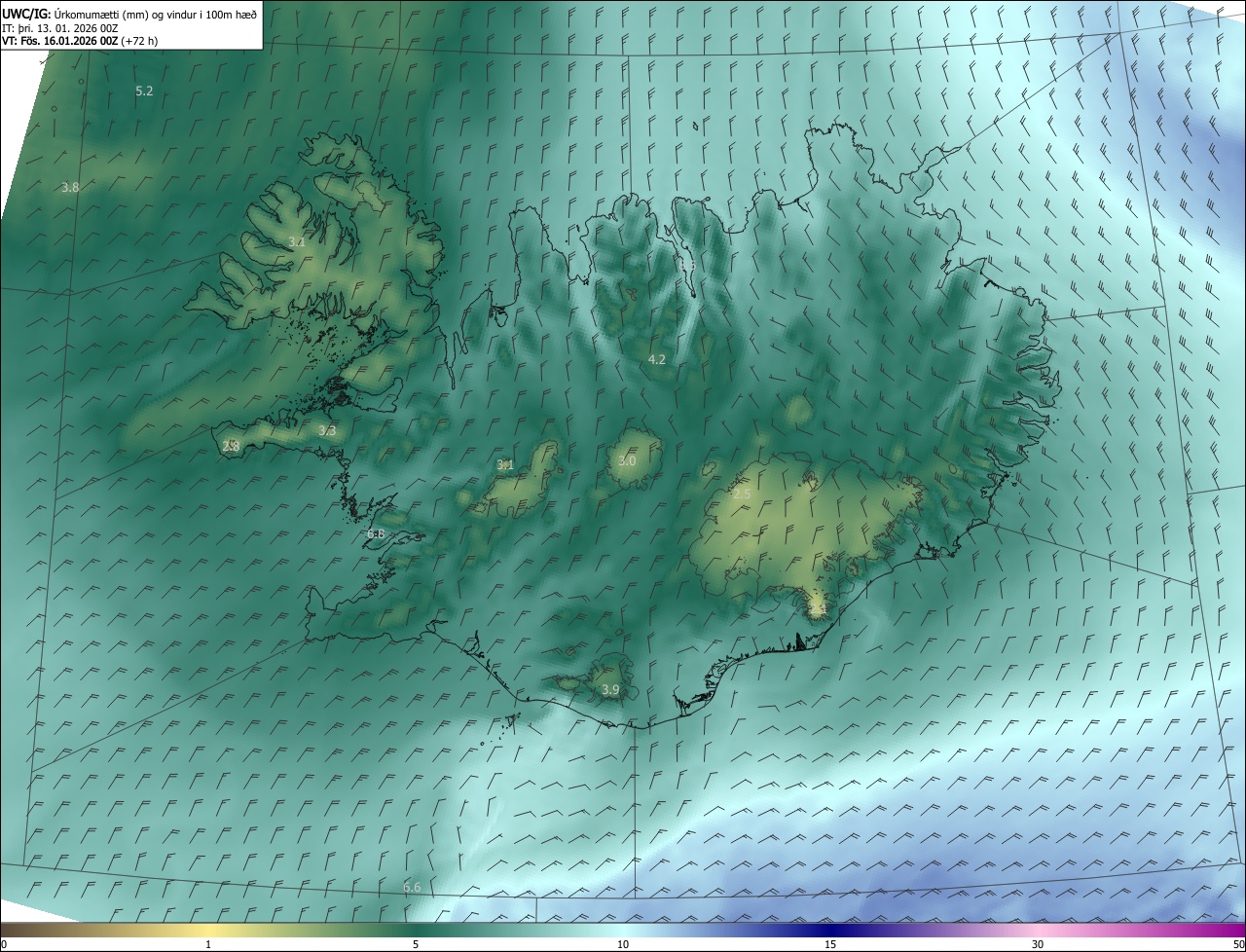Click the 6.8 value label
The height and width of the screenshot is (952, 1246).
pos(376,534)
